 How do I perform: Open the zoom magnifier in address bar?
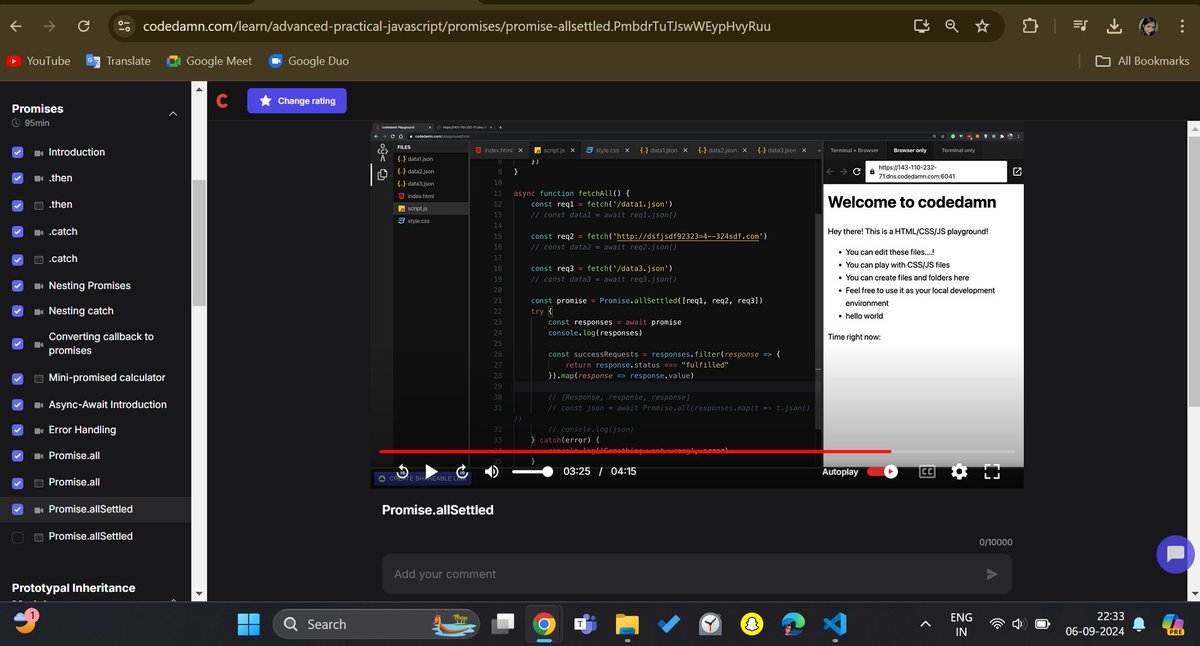[x=952, y=27]
